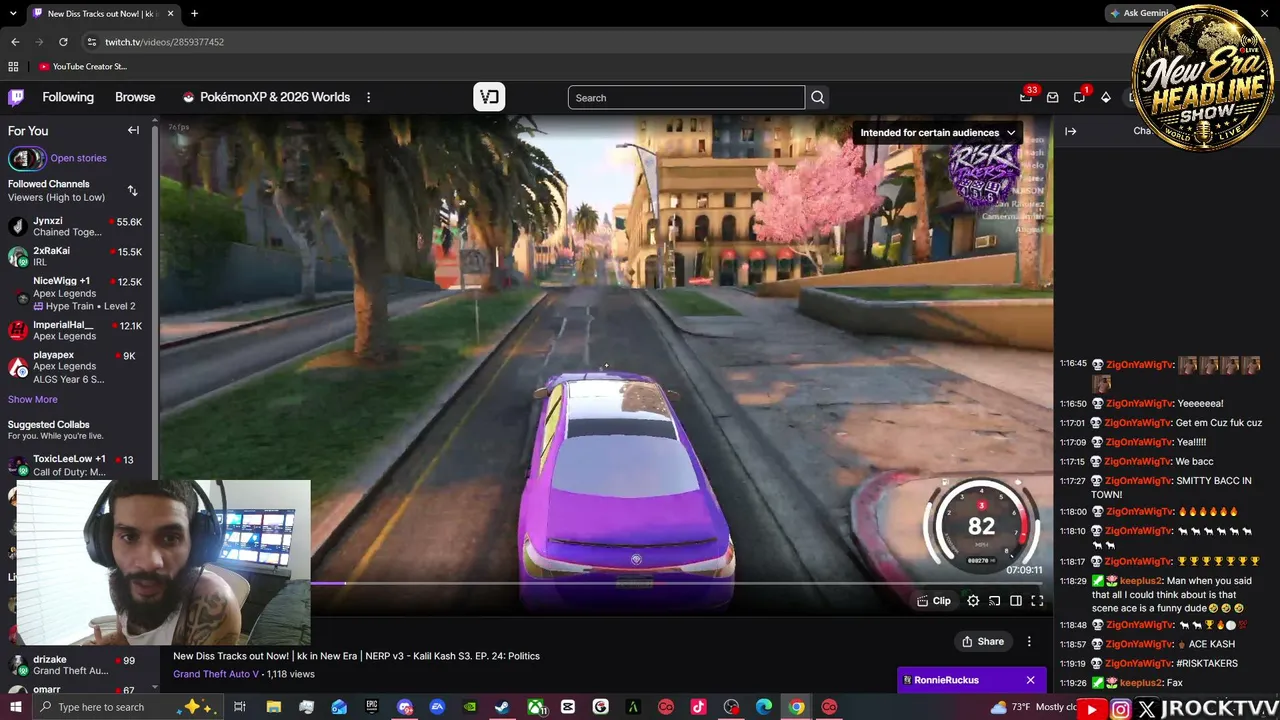Image resolution: width=1280 pixels, height=720 pixels.
Task: Open File Explorer from the taskbar
Action: click(x=273, y=707)
